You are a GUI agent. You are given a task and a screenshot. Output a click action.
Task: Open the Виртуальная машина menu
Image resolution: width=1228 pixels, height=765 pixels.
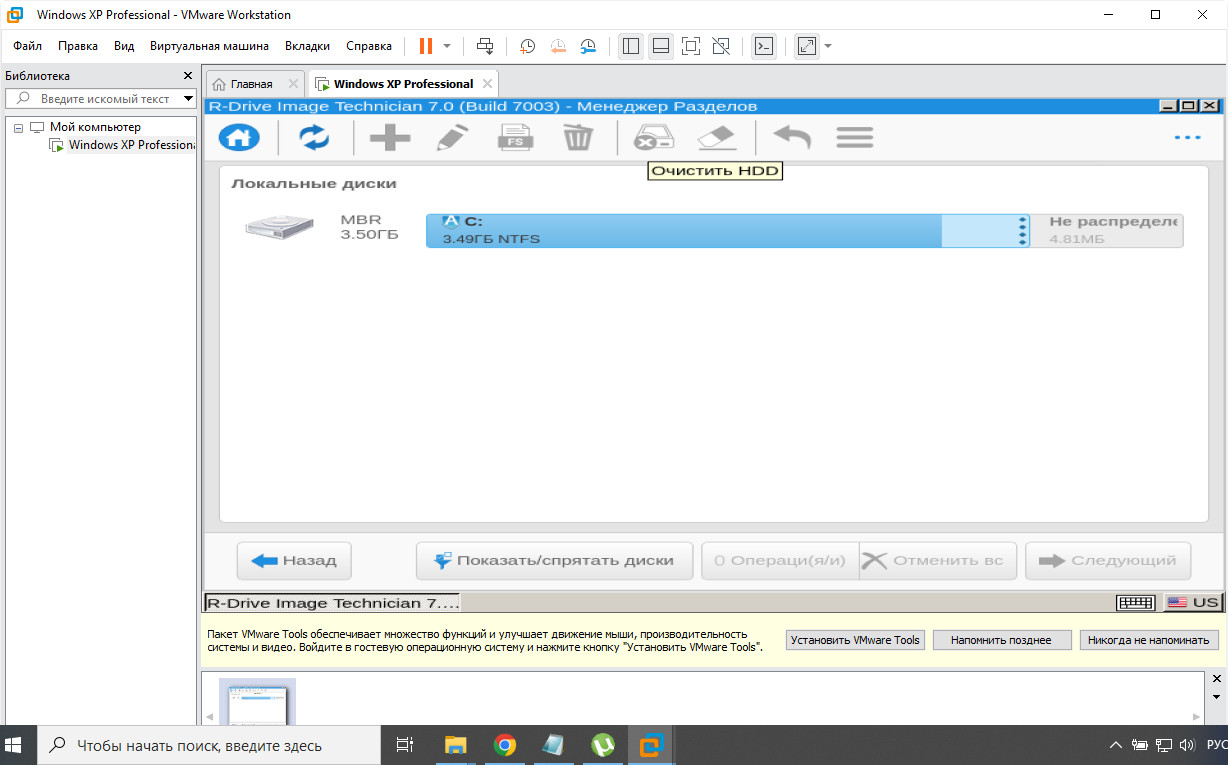[209, 46]
